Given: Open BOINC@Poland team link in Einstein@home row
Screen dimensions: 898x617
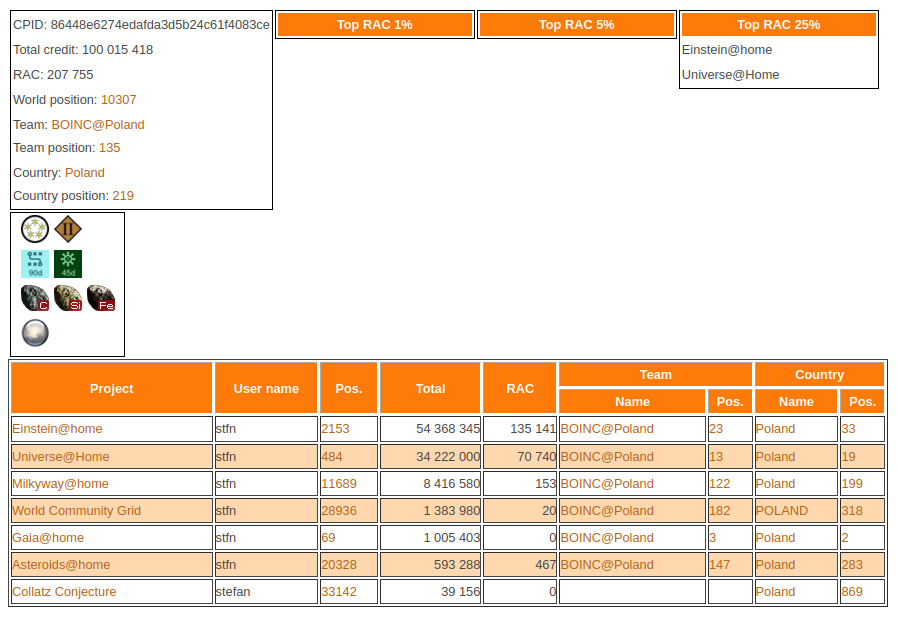Looking at the screenshot, I should 607,429.
